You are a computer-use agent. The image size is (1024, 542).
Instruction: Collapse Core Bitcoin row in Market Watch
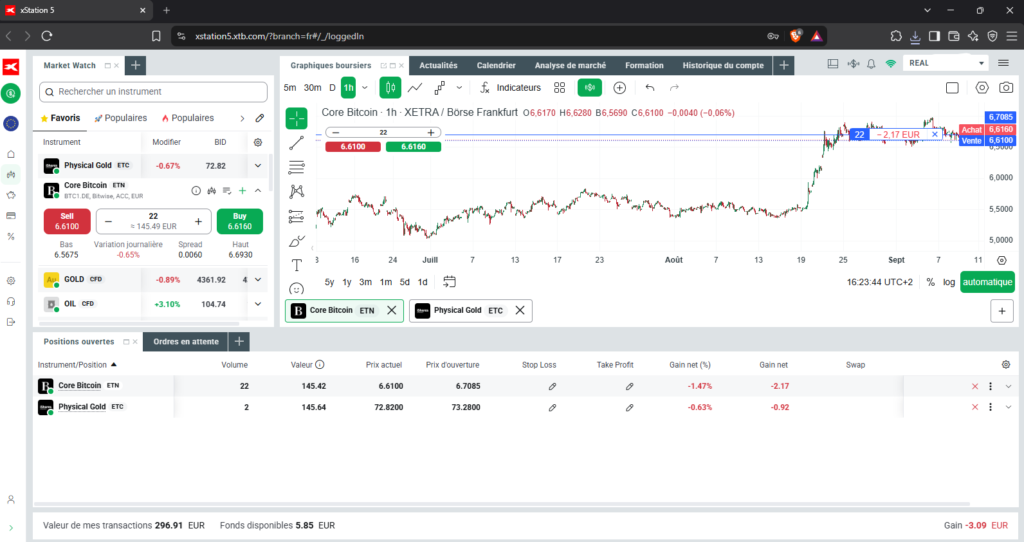[258, 191]
